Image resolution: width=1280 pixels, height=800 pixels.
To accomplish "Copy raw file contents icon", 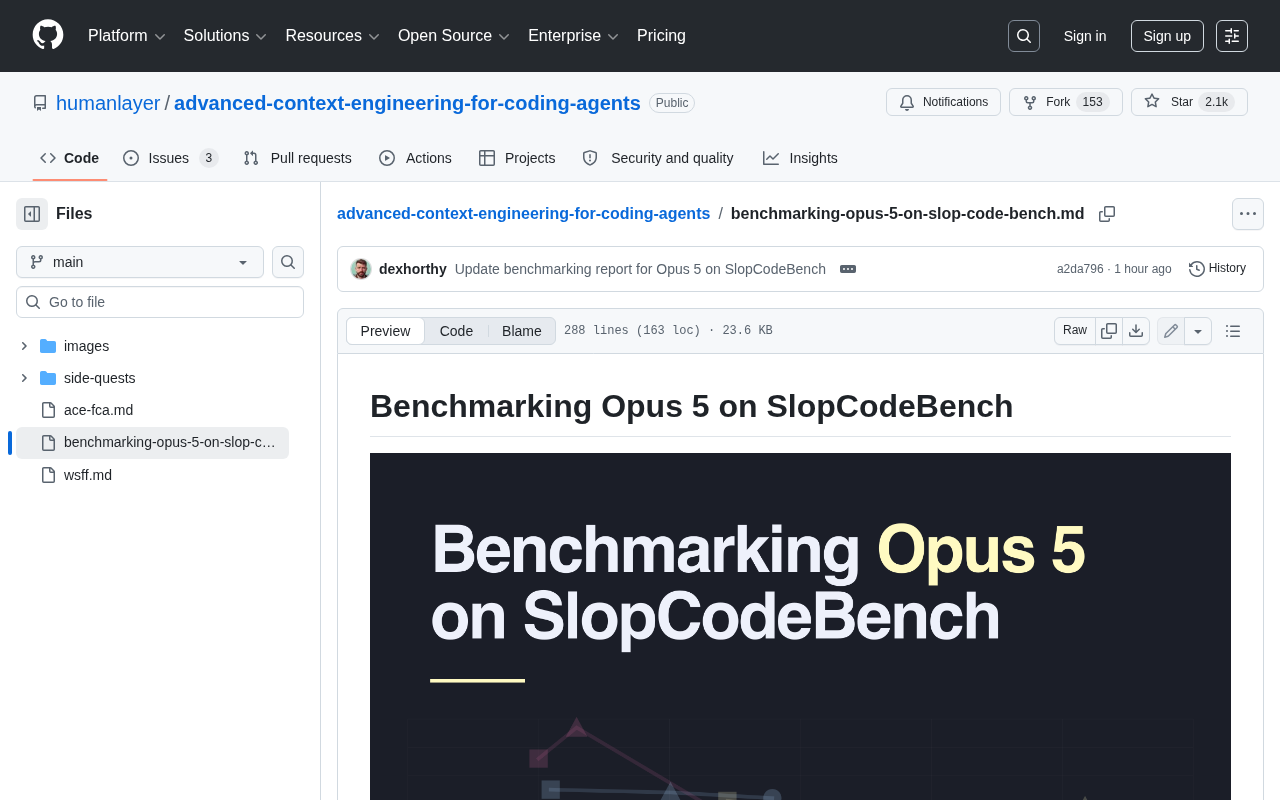I will (x=1109, y=331).
